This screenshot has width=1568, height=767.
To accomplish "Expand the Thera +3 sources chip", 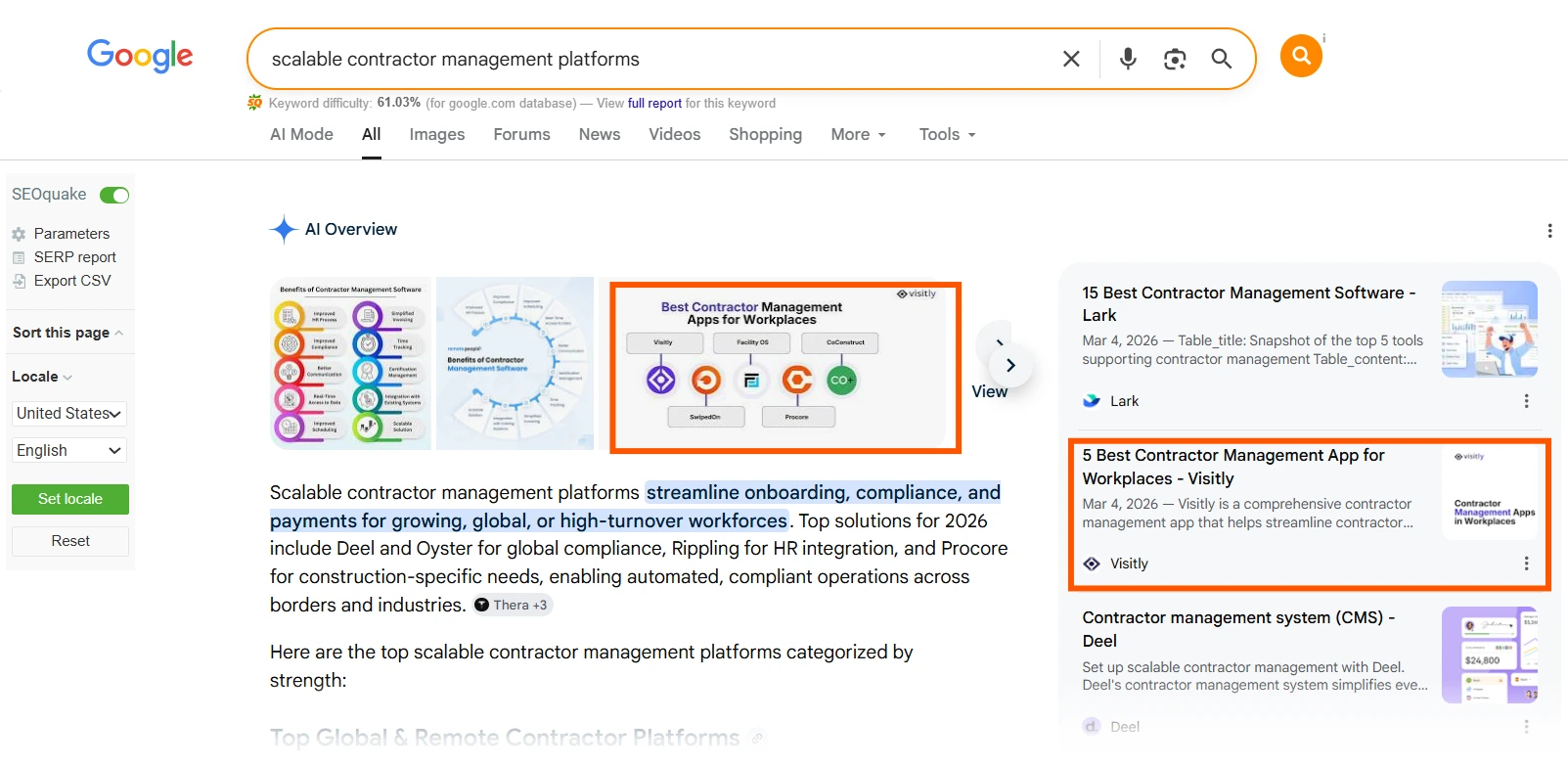I will click(513, 605).
